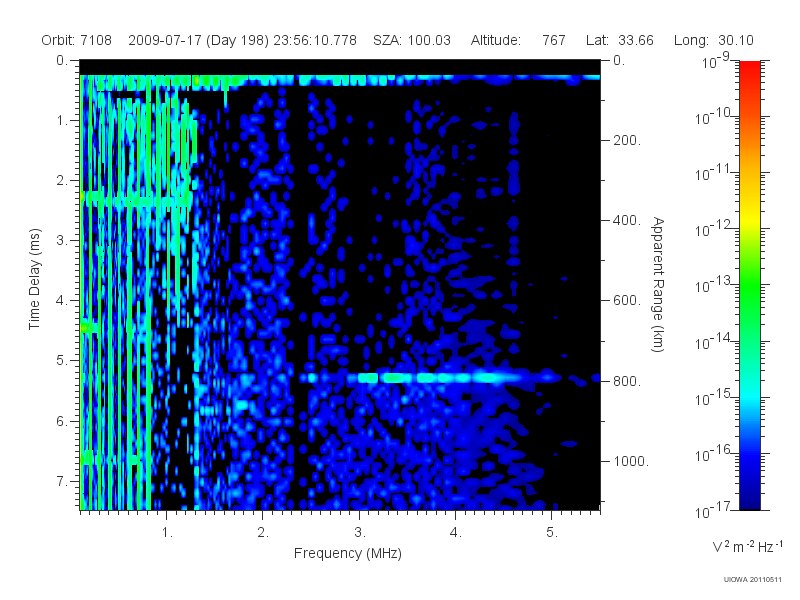This screenshot has height=600, width=800.
Task: Click the "UIOWA 20110511" credit text
Action: [x=752, y=580]
